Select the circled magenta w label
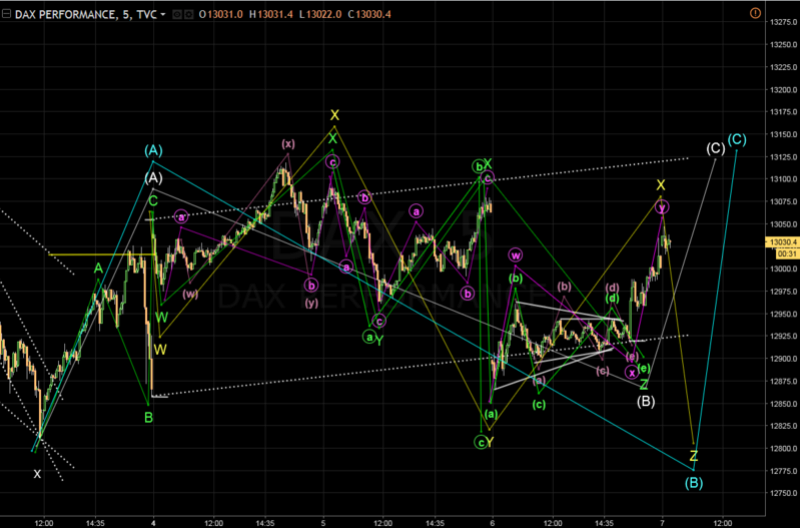This screenshot has height=528, width=800. point(515,255)
